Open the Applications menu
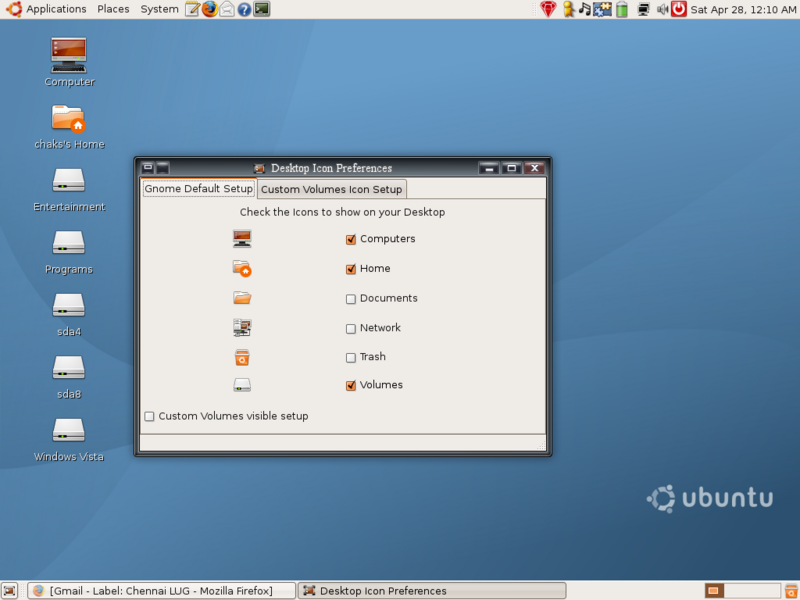Viewport: 800px width, 600px height. click(x=55, y=9)
